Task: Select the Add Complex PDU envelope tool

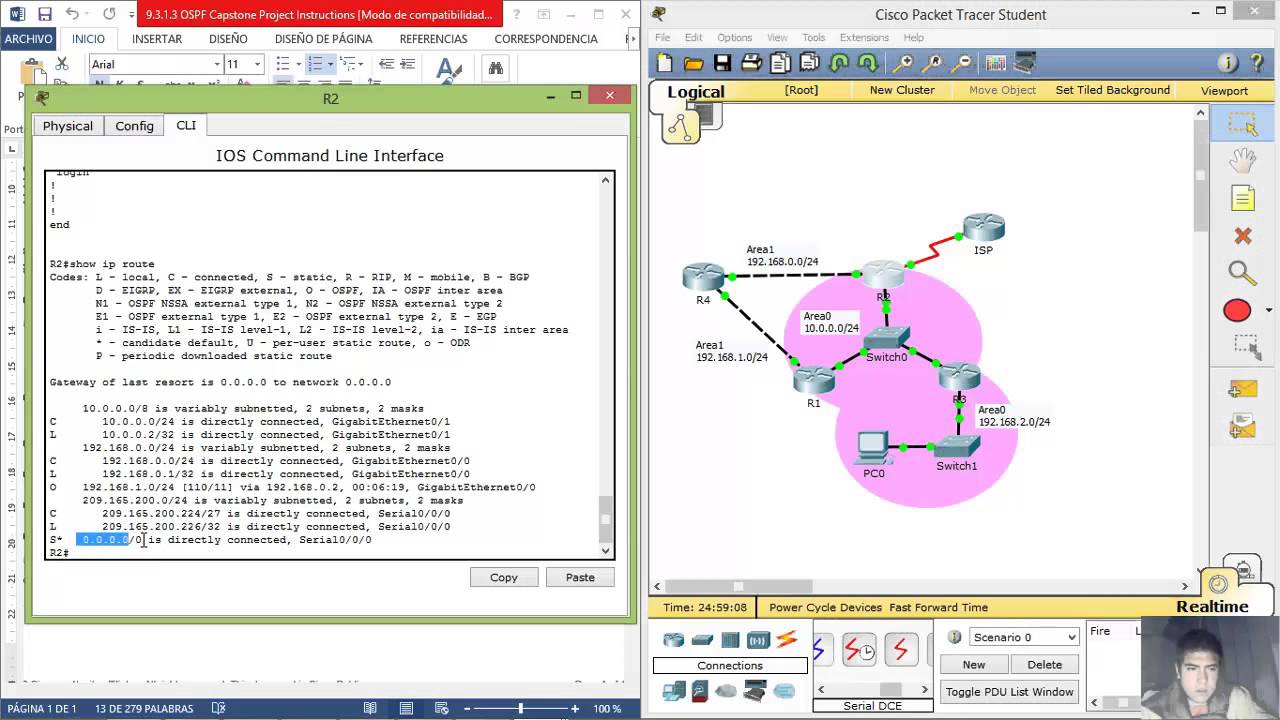Action: (1243, 426)
